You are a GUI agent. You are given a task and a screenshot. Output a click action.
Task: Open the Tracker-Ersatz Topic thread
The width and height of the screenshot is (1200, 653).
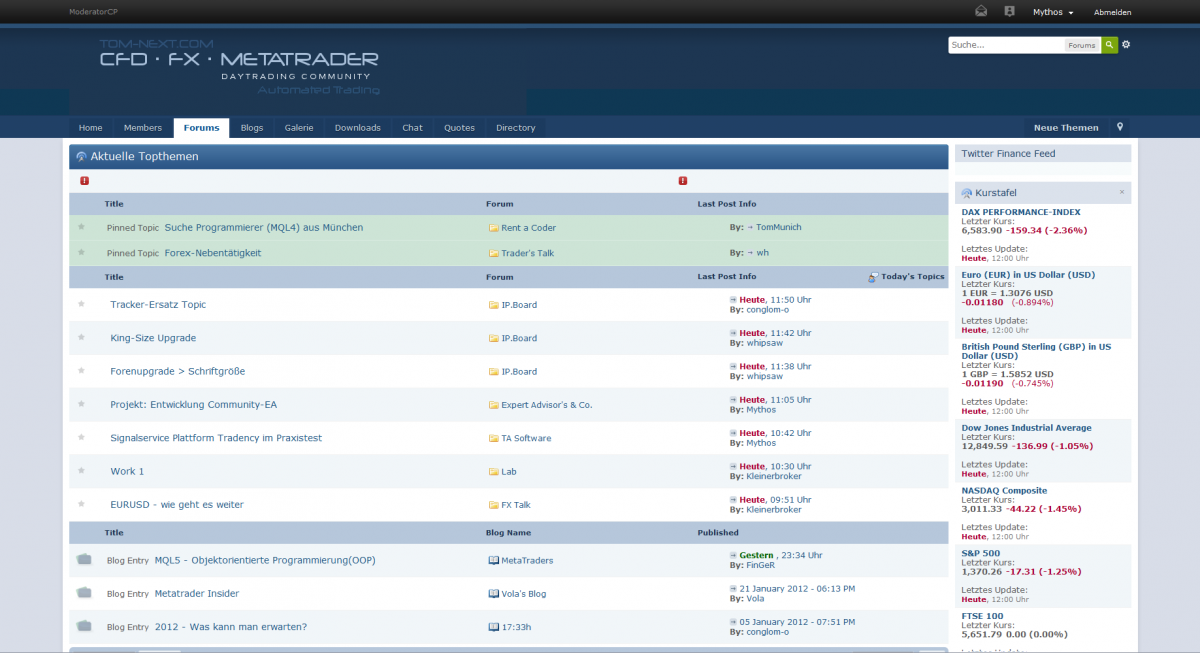click(158, 304)
